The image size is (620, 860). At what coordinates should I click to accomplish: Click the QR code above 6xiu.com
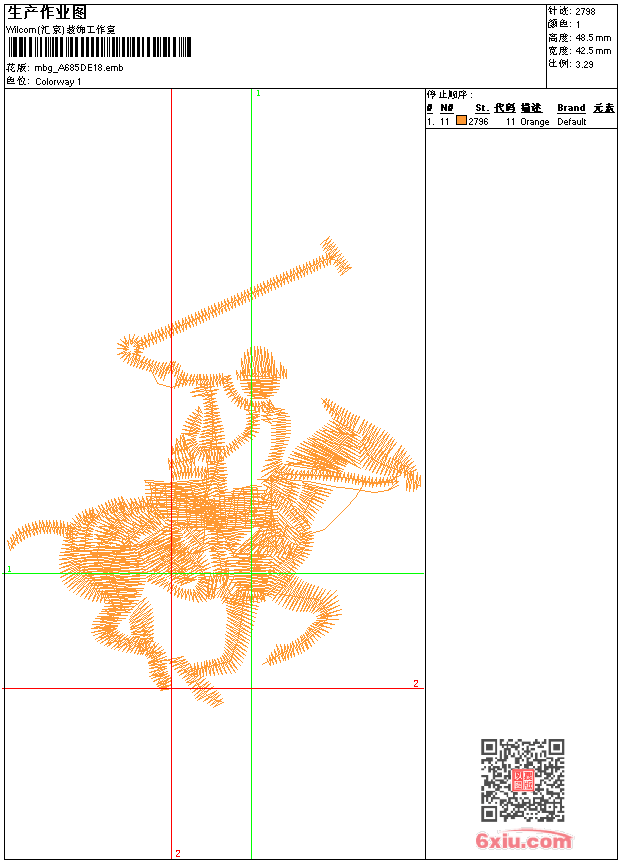523,780
